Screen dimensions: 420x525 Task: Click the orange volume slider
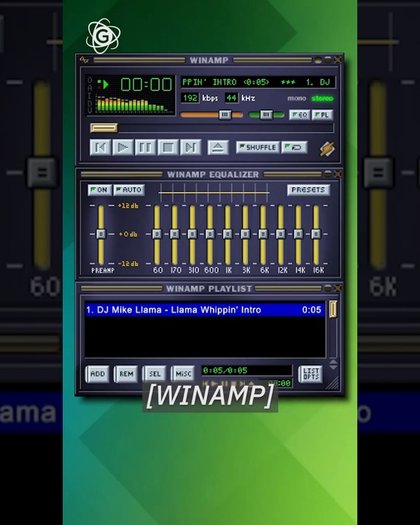(212, 115)
